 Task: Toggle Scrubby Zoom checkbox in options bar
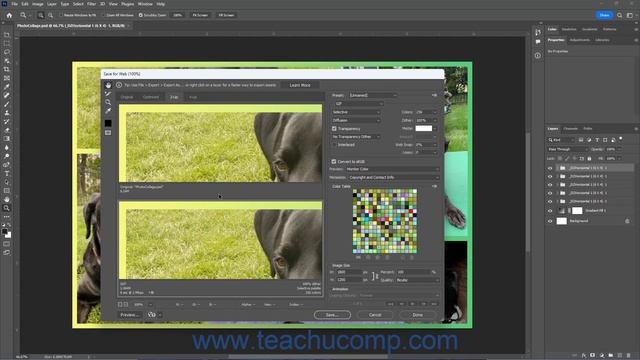pos(141,15)
